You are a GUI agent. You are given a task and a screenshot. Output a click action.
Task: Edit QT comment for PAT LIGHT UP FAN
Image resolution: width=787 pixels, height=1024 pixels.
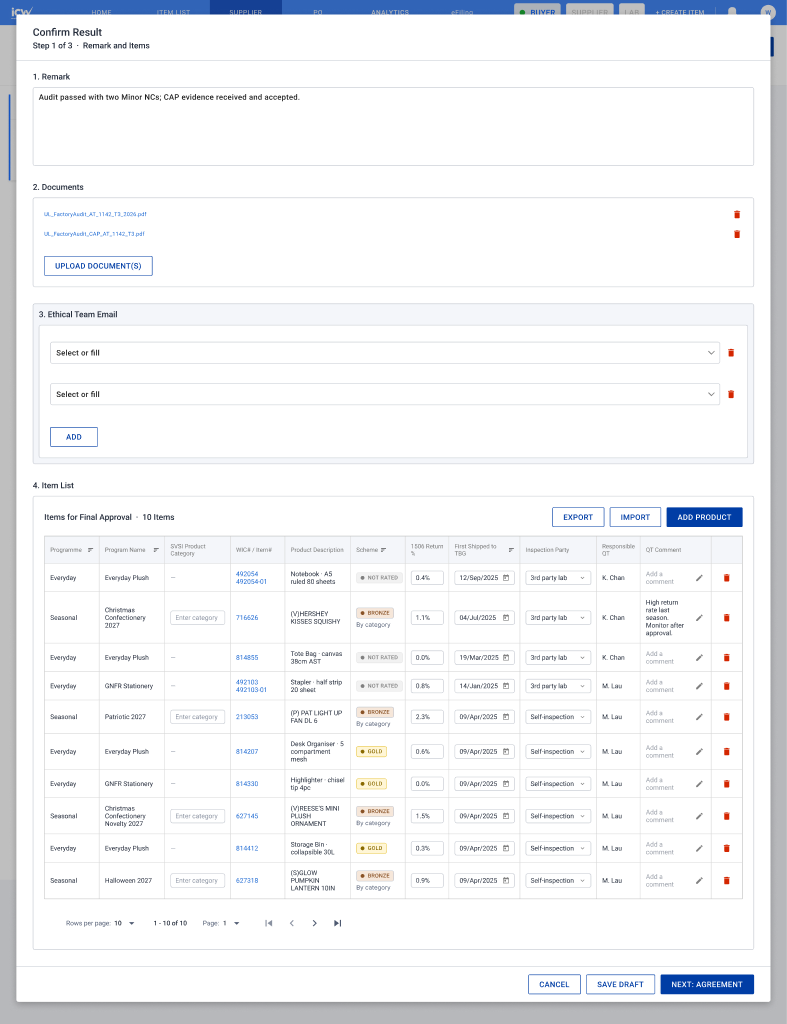pos(699,717)
